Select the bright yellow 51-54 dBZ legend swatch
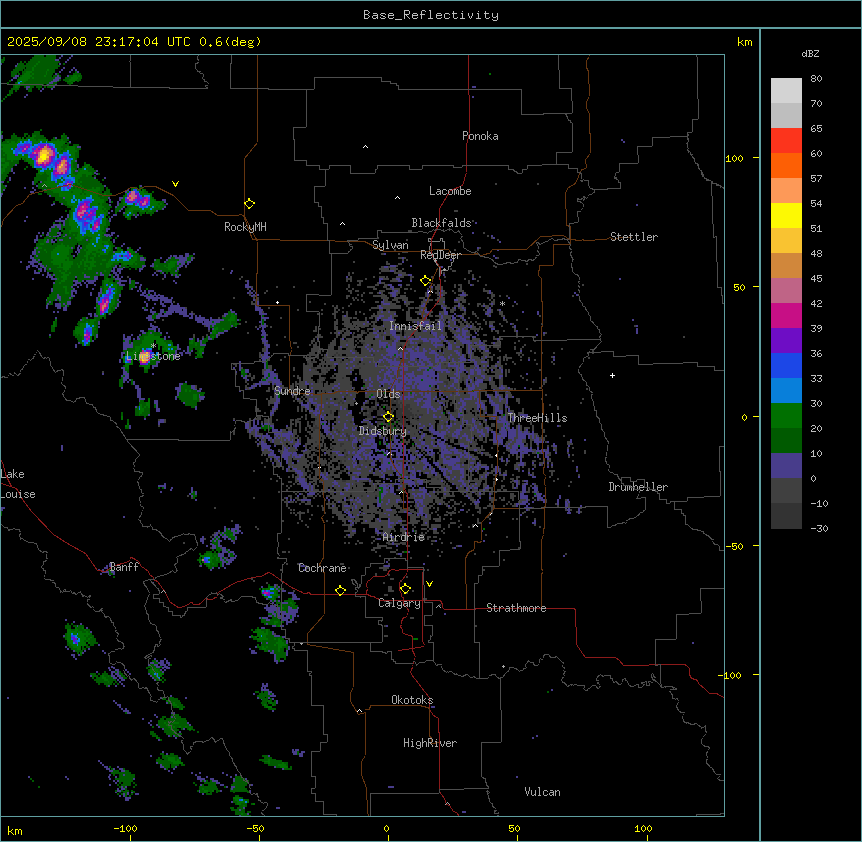Screen dimensions: 862x842 [786, 215]
